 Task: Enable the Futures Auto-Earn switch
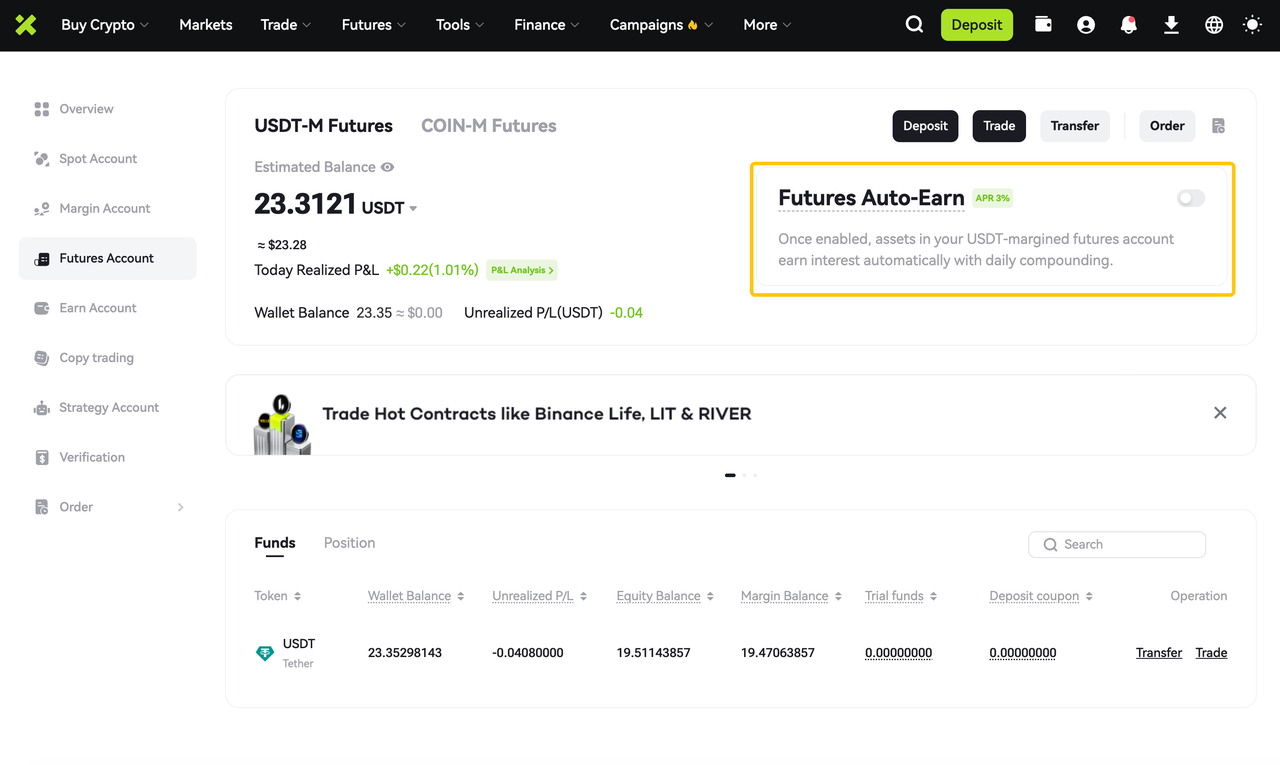(1190, 198)
